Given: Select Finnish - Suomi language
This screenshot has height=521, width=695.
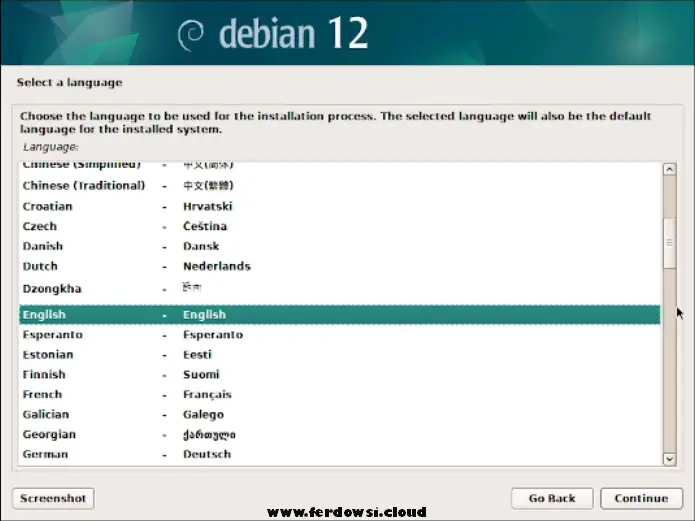Looking at the screenshot, I should [x=45, y=375].
